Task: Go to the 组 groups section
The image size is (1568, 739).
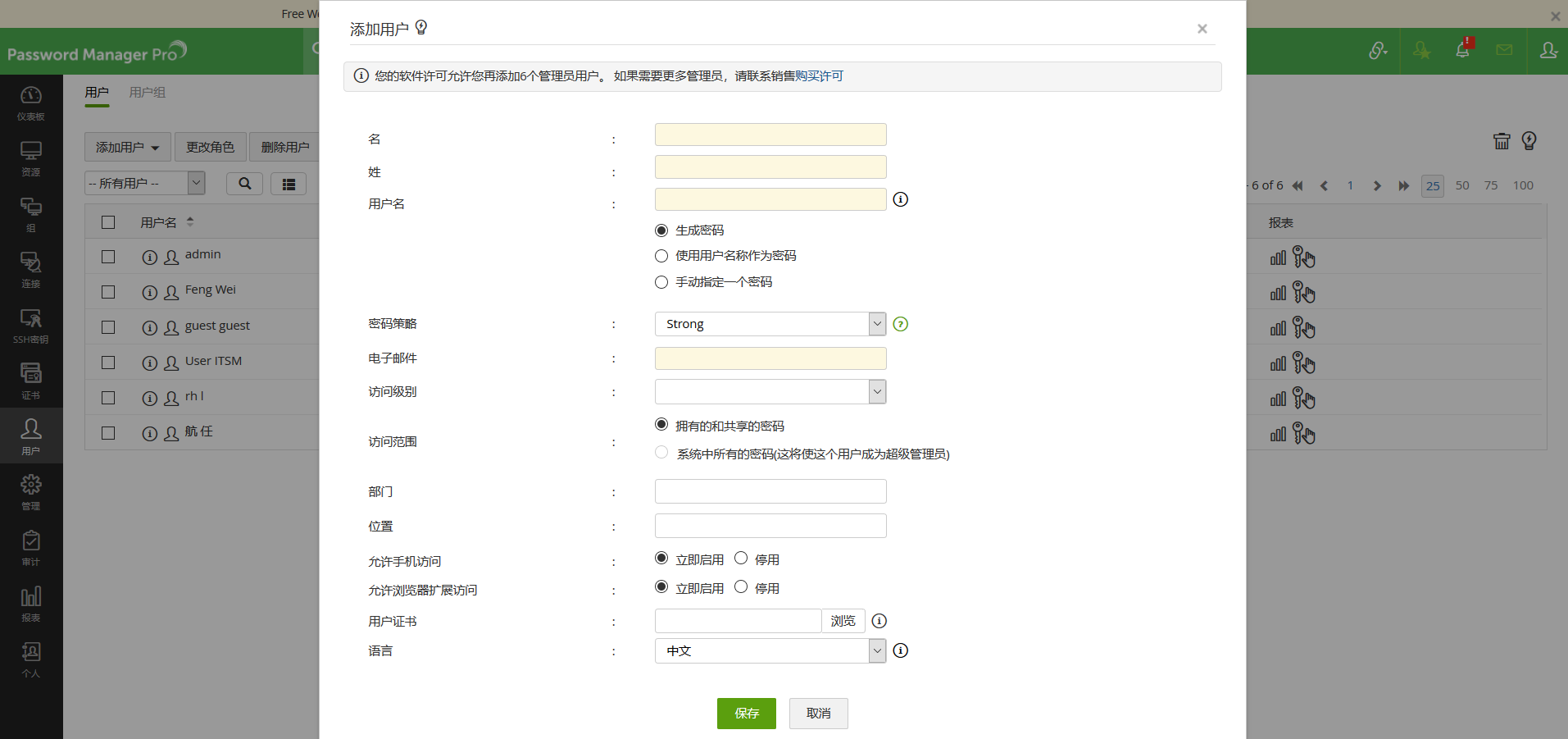Action: 31,214
